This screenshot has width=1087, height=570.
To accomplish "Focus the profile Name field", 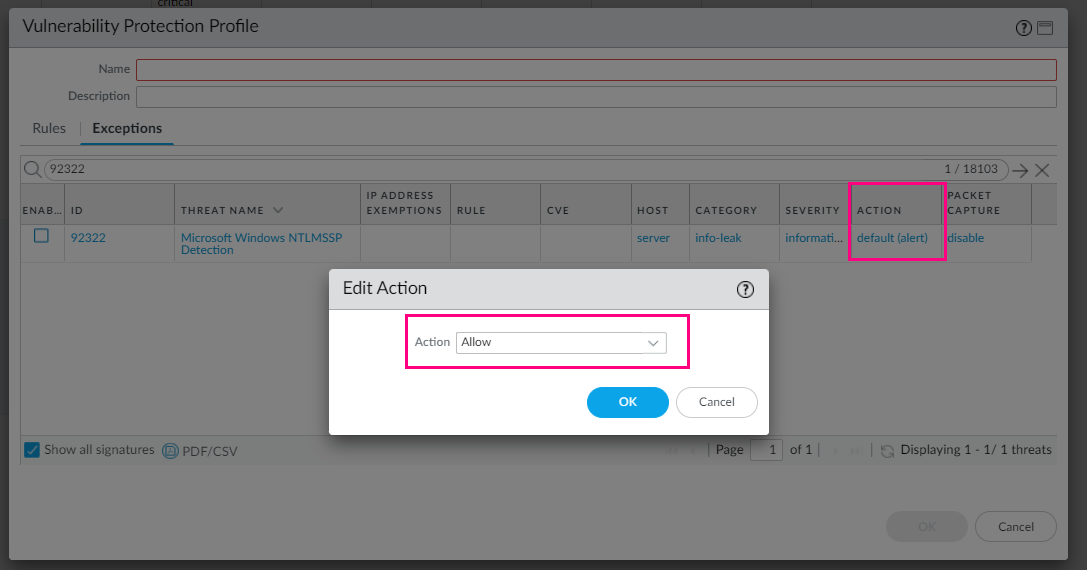I will coord(596,70).
